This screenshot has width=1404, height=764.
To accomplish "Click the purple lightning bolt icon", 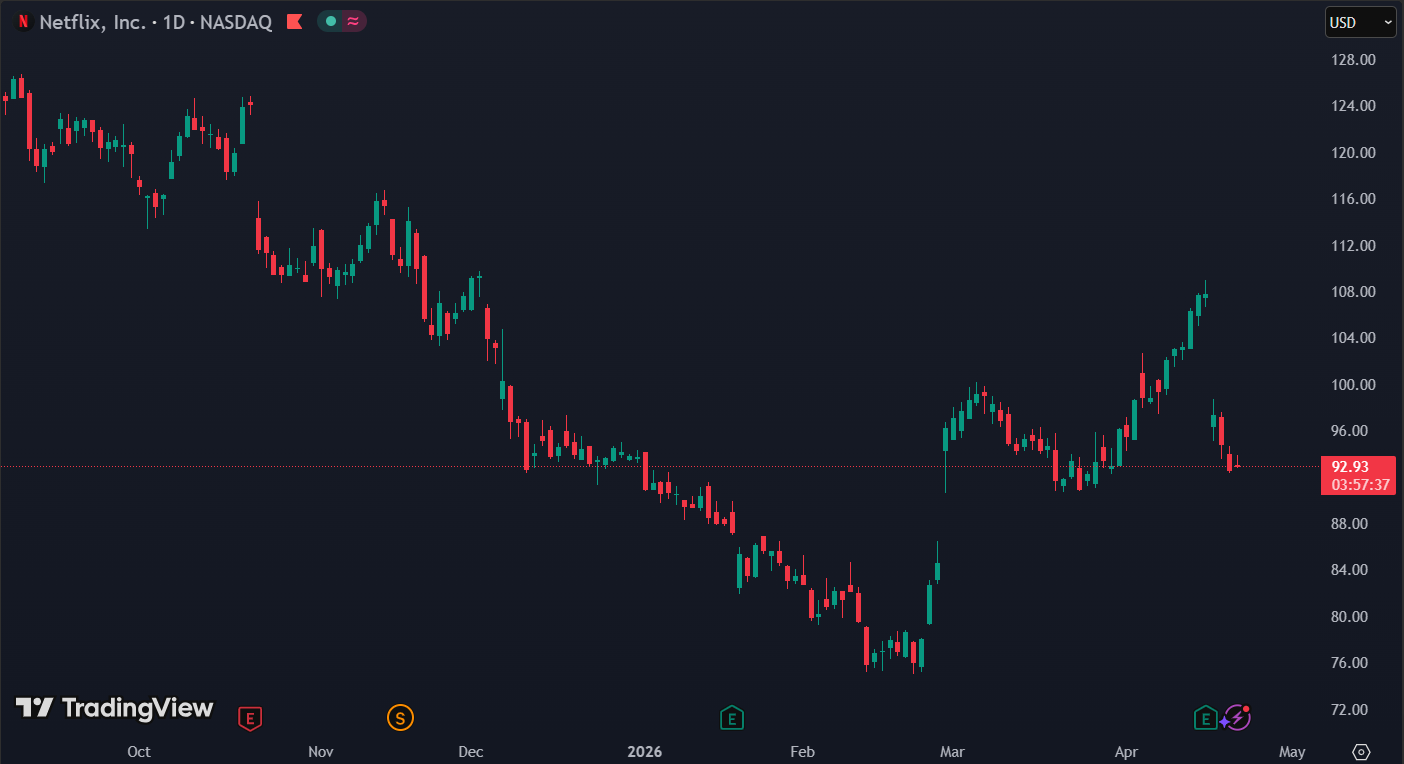I will coord(1238,717).
